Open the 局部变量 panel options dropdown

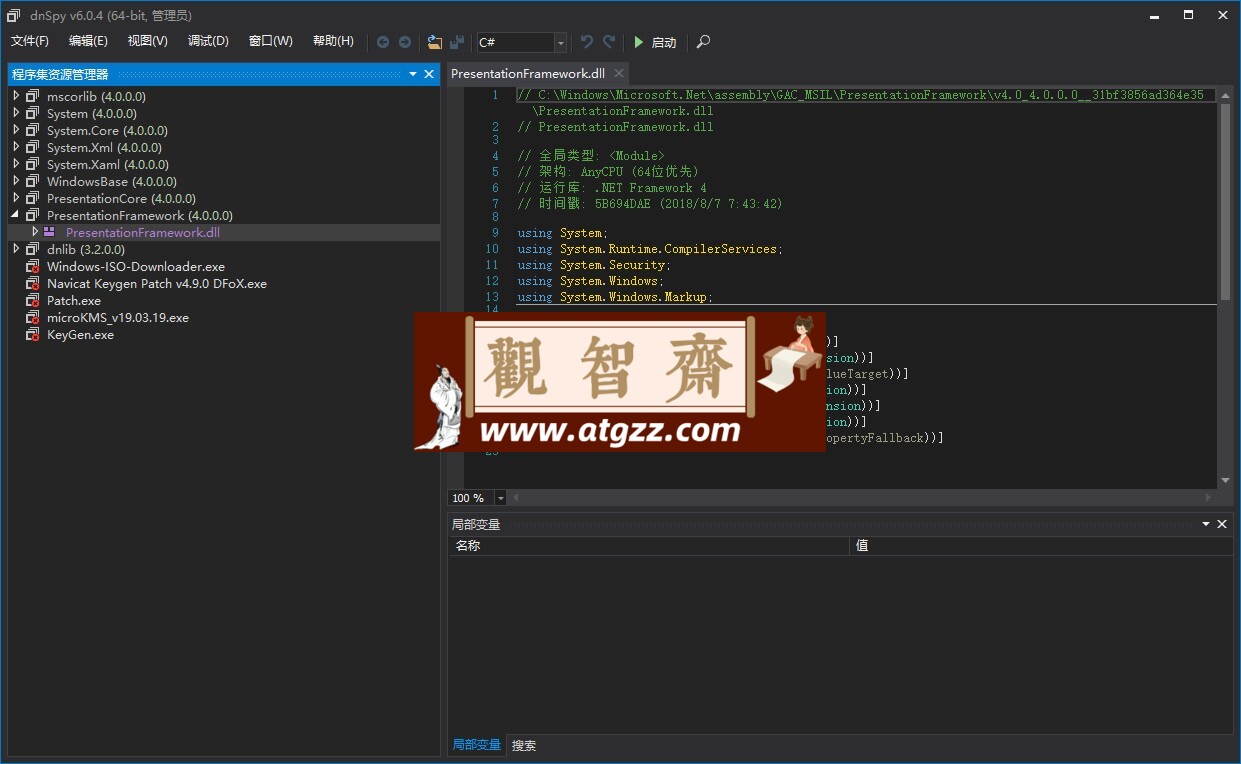click(x=1206, y=524)
